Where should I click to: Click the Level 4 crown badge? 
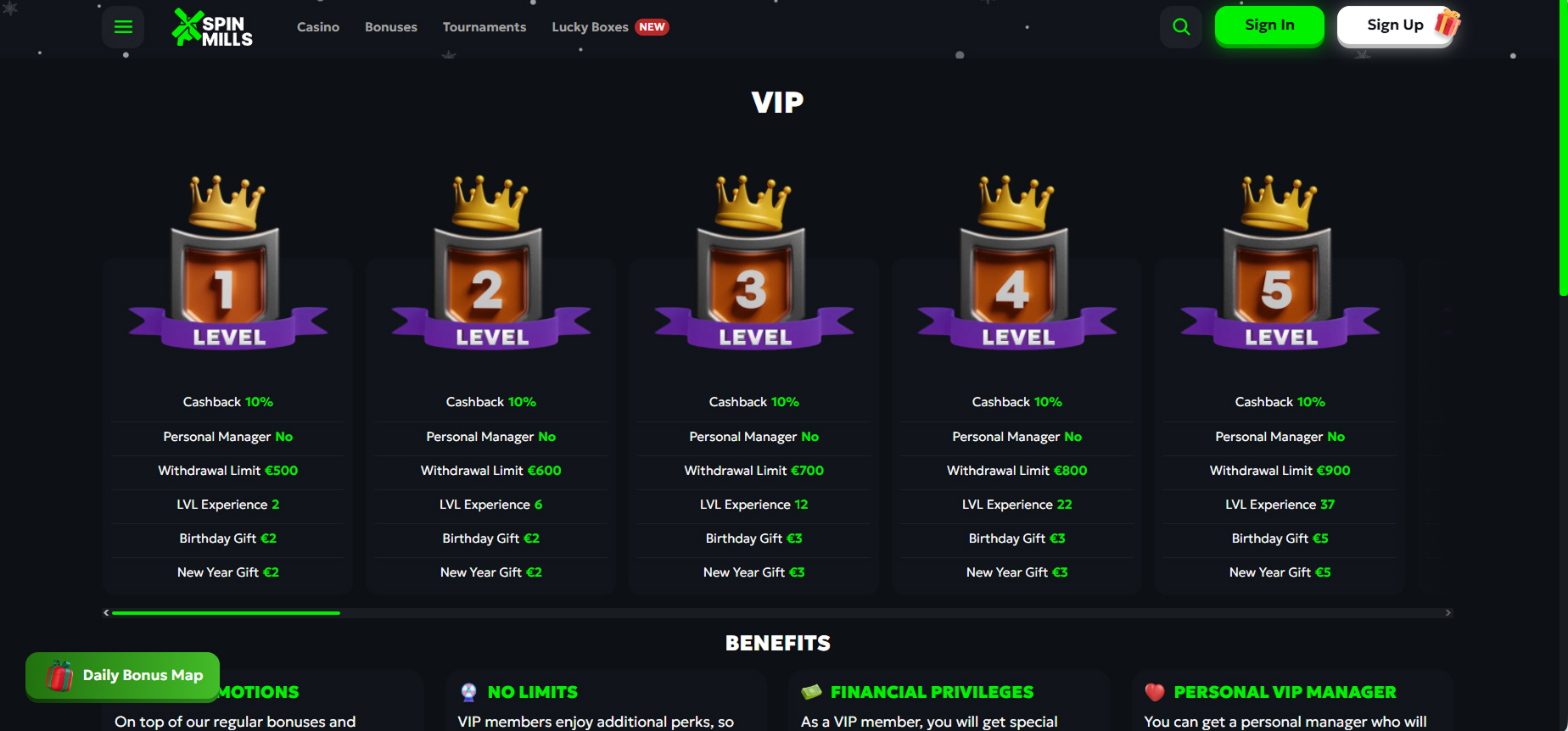tap(1017, 262)
